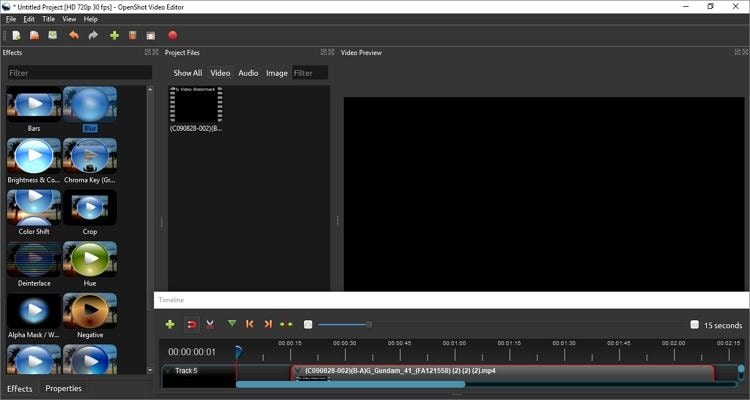
Task: Click the timeline vertical scrollbar handle
Action: 741,371
